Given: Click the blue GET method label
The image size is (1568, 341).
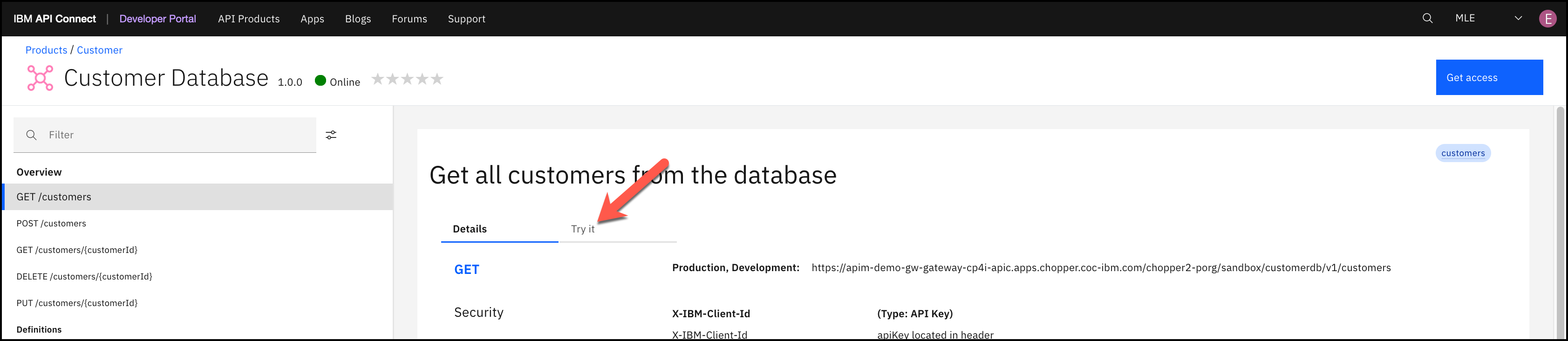Looking at the screenshot, I should tap(467, 270).
